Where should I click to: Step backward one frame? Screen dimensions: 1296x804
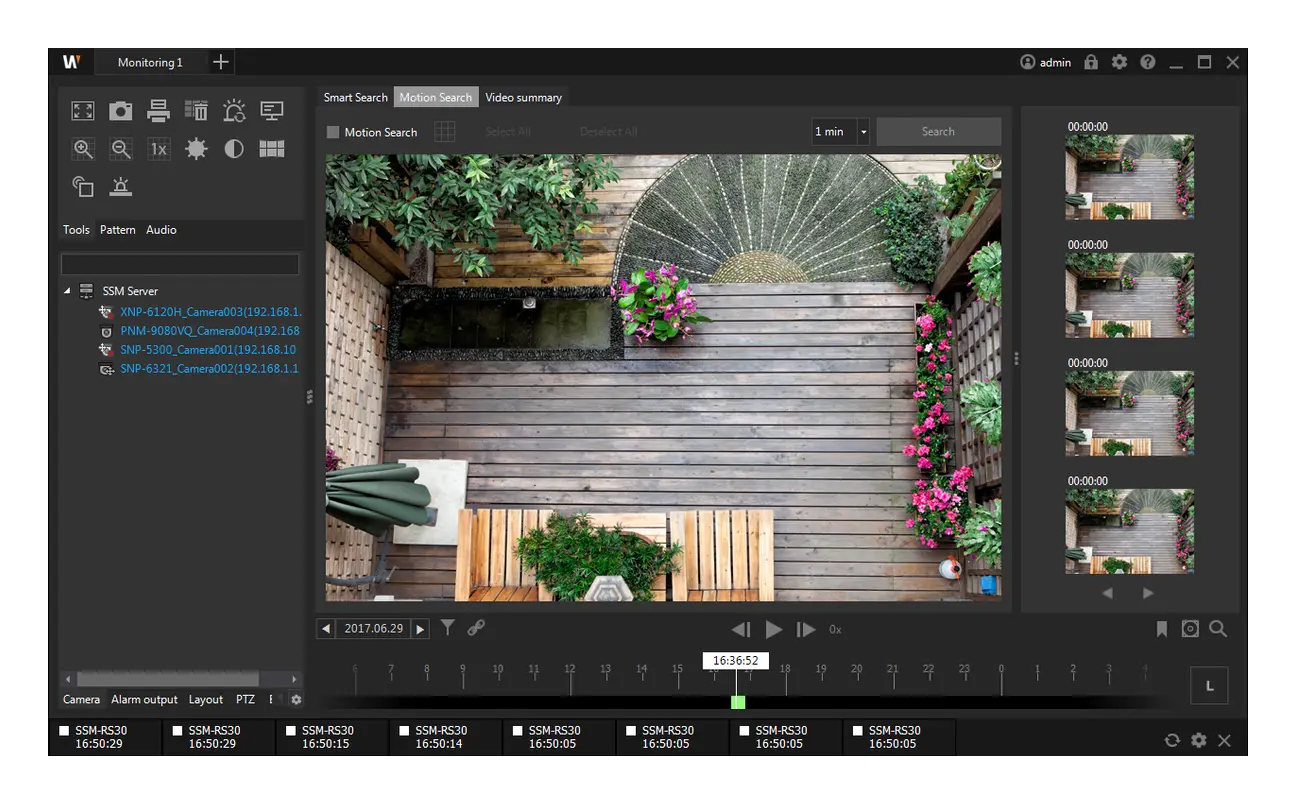[x=741, y=630]
